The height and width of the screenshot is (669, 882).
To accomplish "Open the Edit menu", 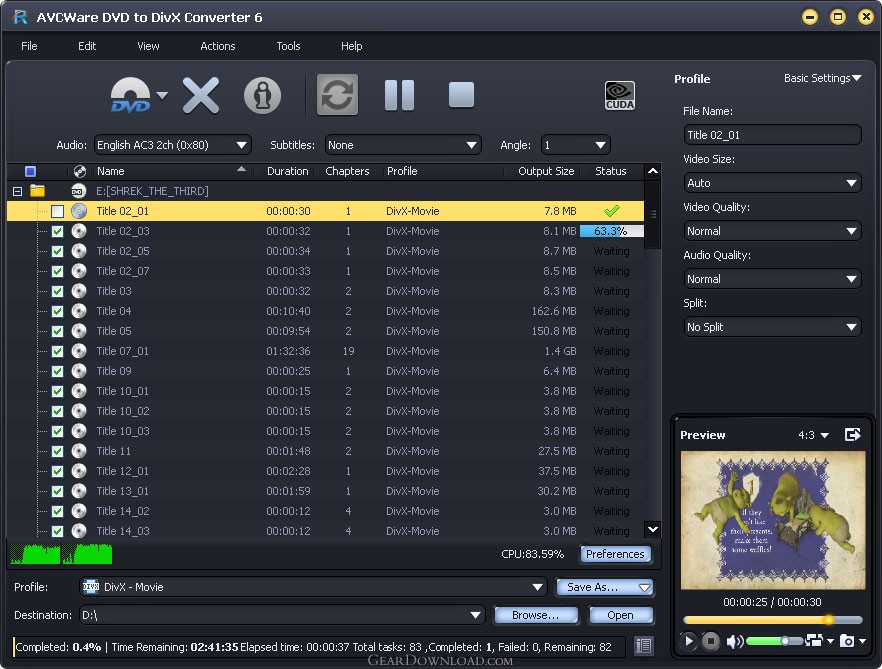I will click(87, 46).
